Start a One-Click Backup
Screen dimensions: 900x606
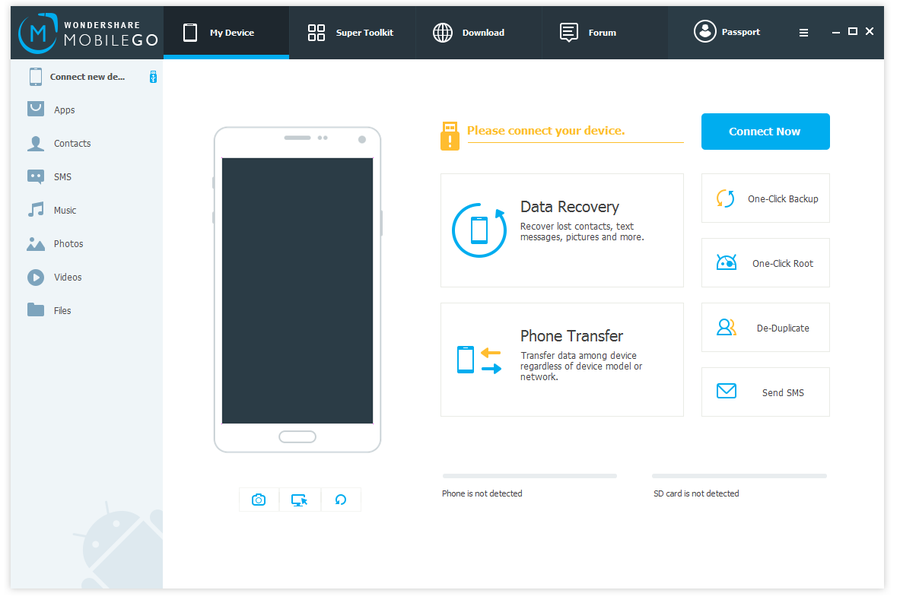[x=764, y=198]
